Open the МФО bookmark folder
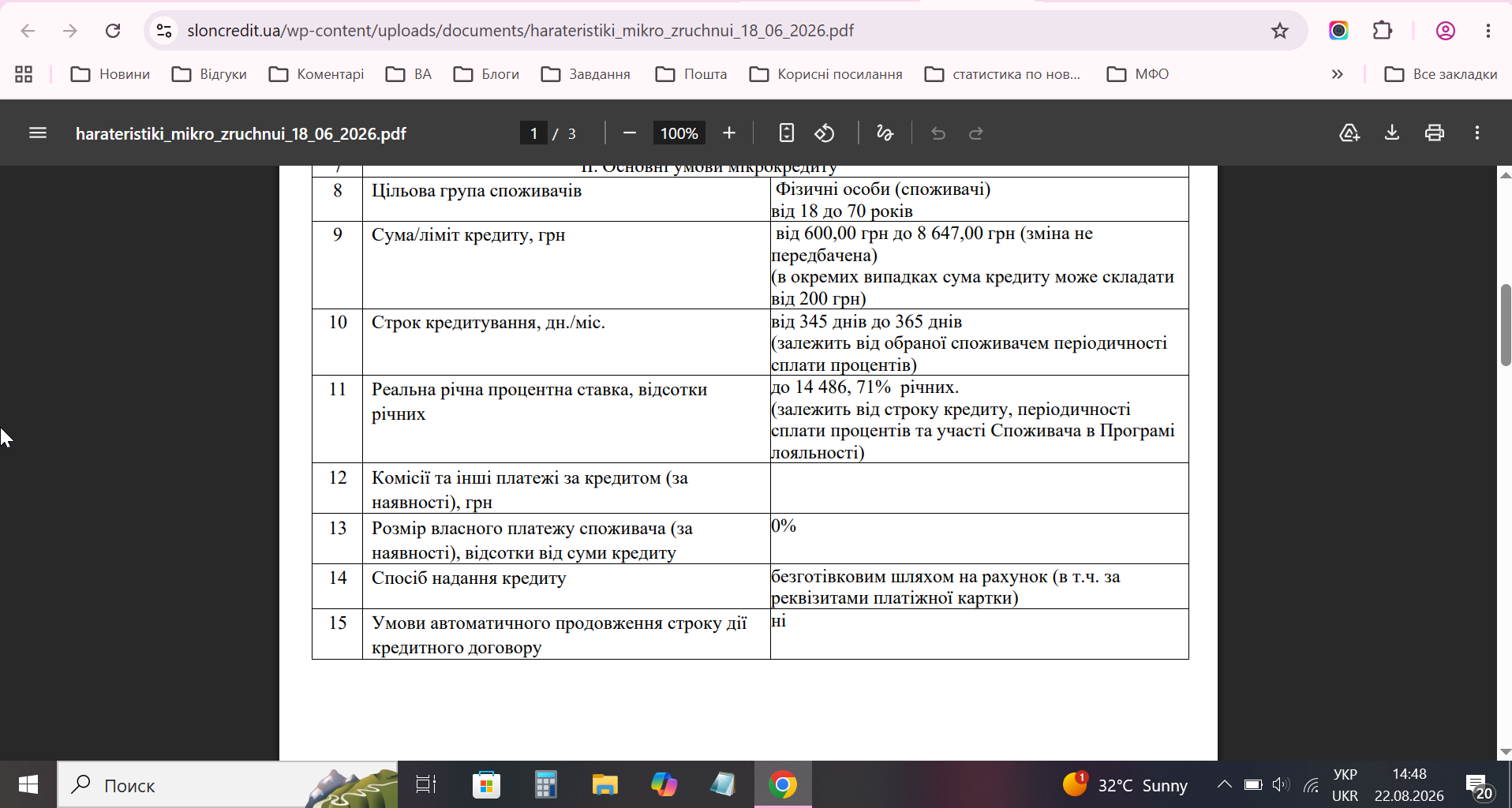Viewport: 1512px width, 808px height. click(x=1137, y=74)
